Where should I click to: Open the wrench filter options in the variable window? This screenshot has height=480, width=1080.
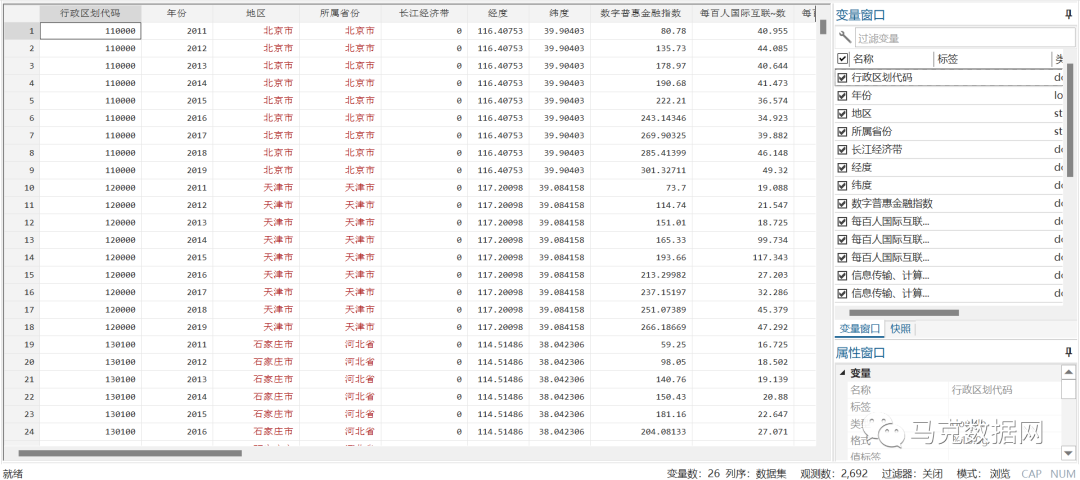pyautogui.click(x=844, y=37)
